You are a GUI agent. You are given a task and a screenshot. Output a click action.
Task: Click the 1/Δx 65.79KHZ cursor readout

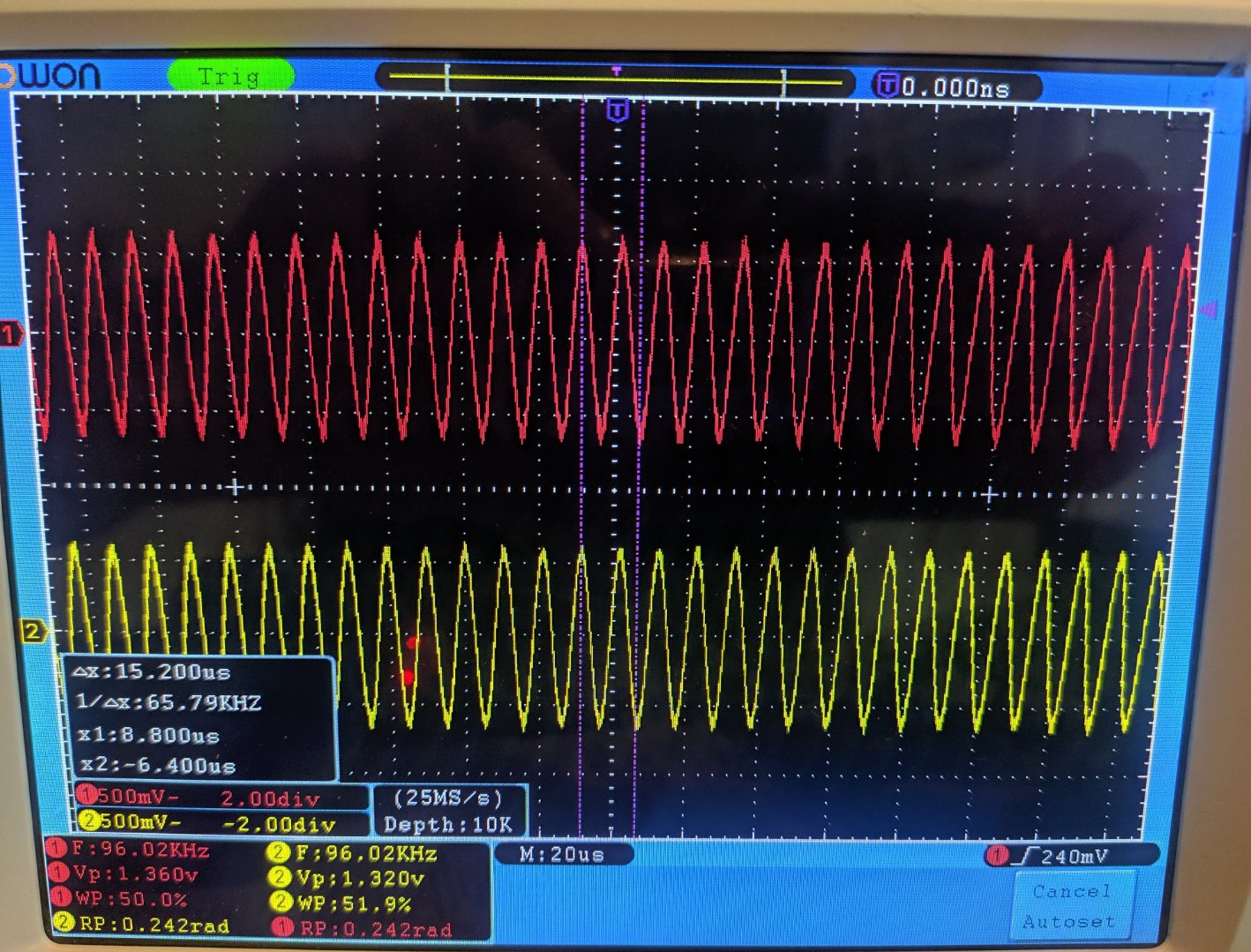(x=169, y=703)
